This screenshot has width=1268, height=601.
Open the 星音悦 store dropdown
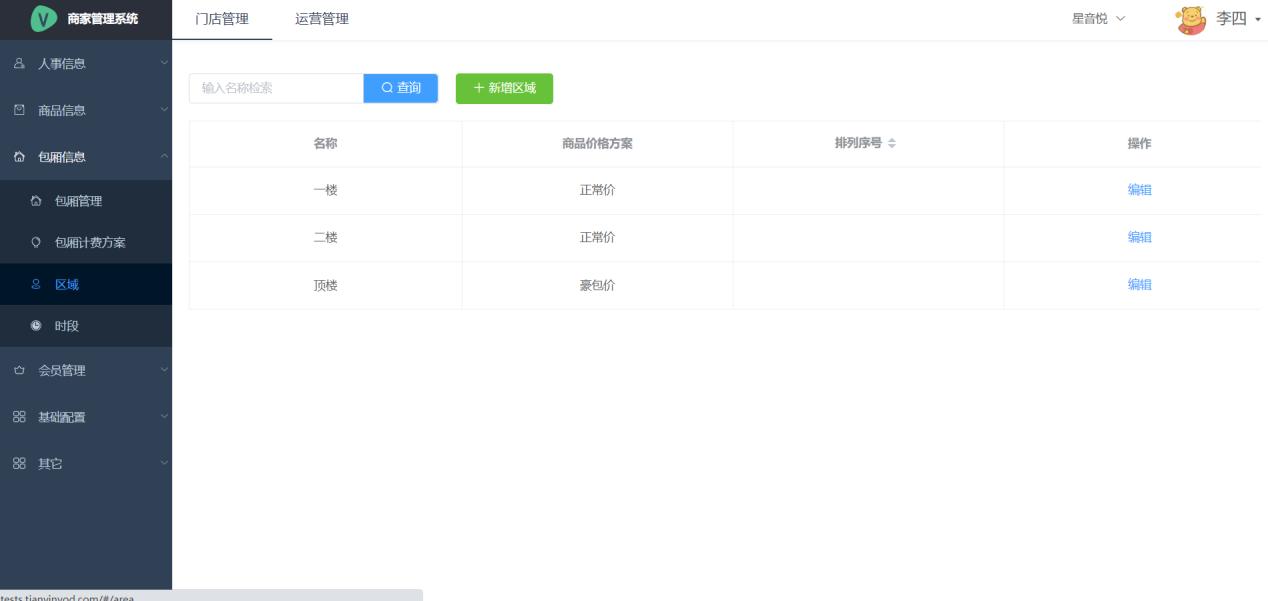click(x=1098, y=19)
